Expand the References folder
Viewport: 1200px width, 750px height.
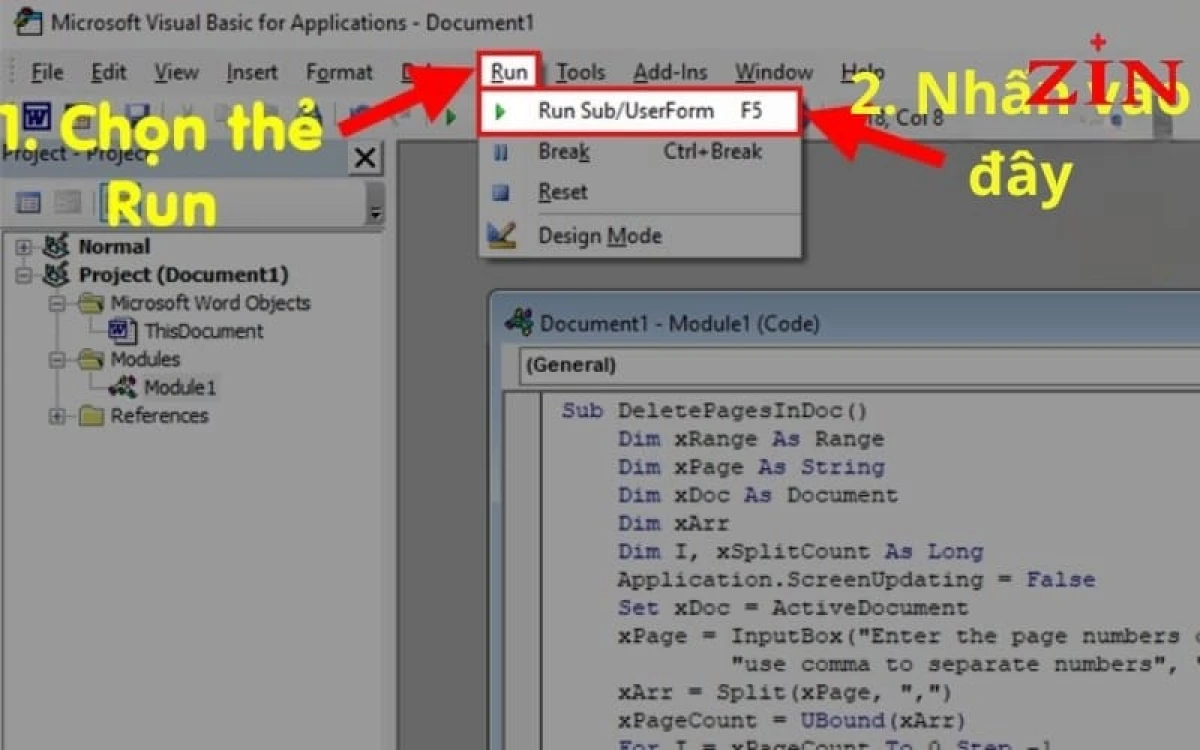pyautogui.click(x=56, y=416)
